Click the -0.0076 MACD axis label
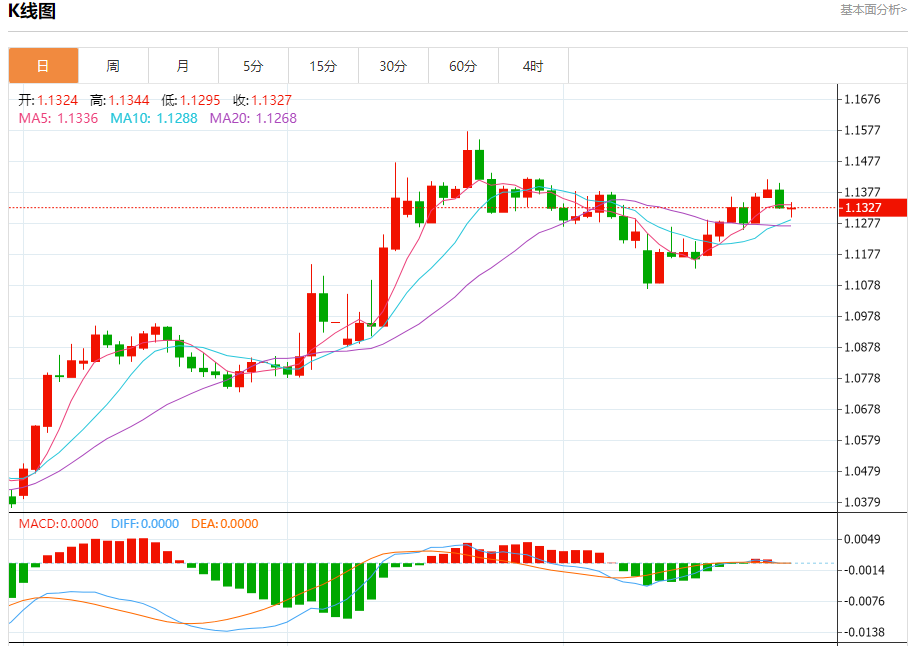The image size is (914, 646). pos(863,601)
